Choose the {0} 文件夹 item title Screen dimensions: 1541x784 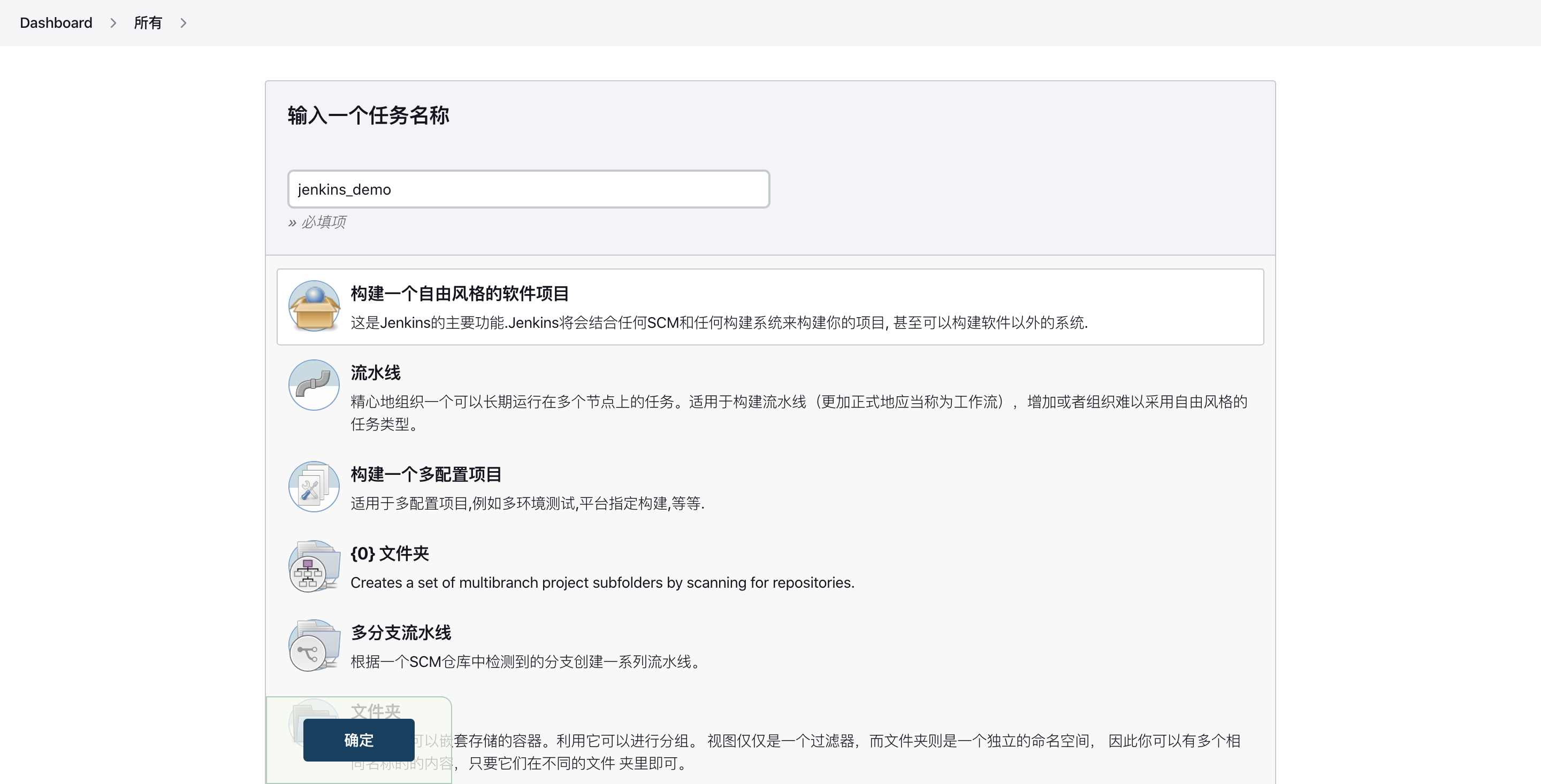[x=390, y=553]
